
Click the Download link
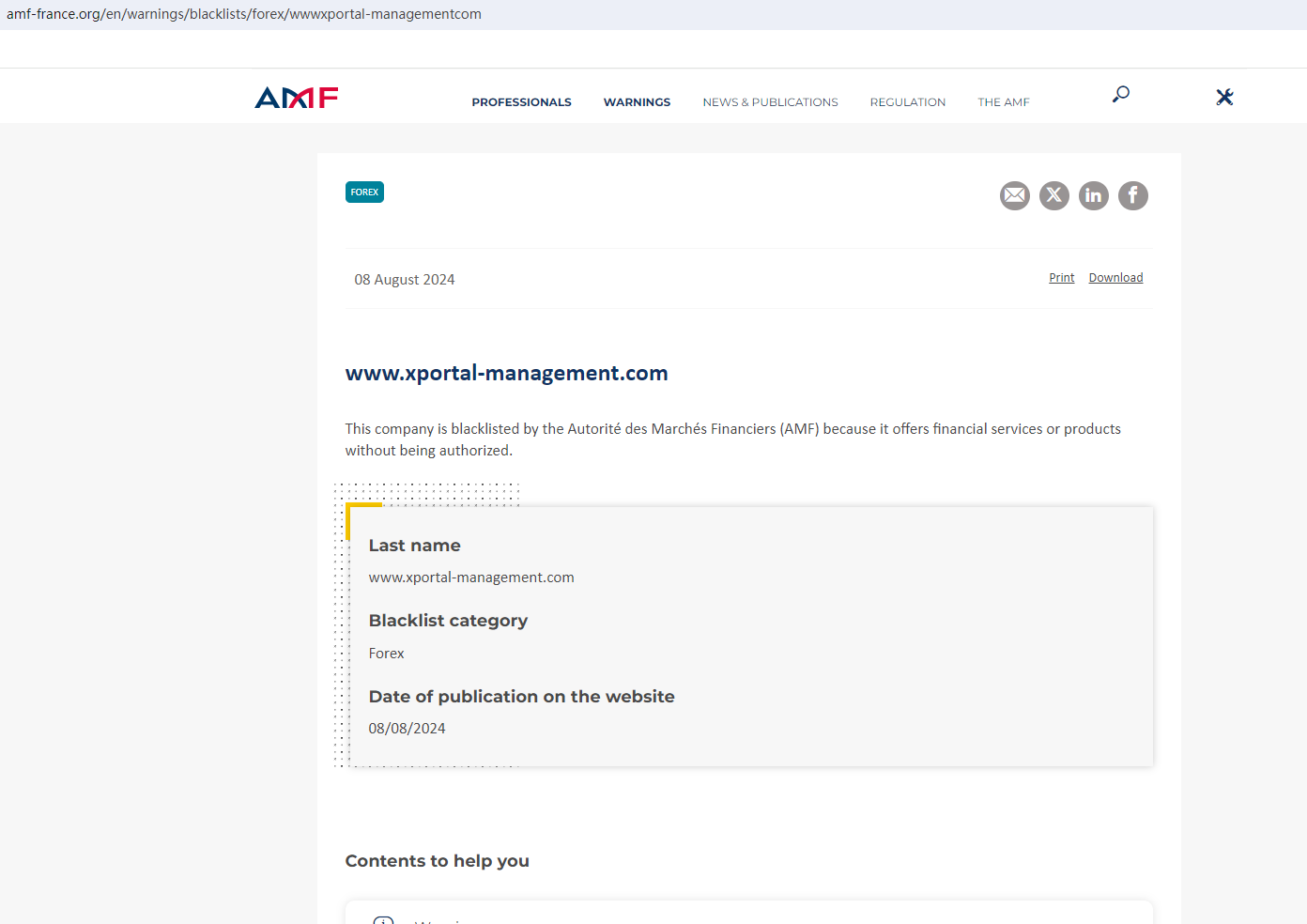click(x=1115, y=278)
